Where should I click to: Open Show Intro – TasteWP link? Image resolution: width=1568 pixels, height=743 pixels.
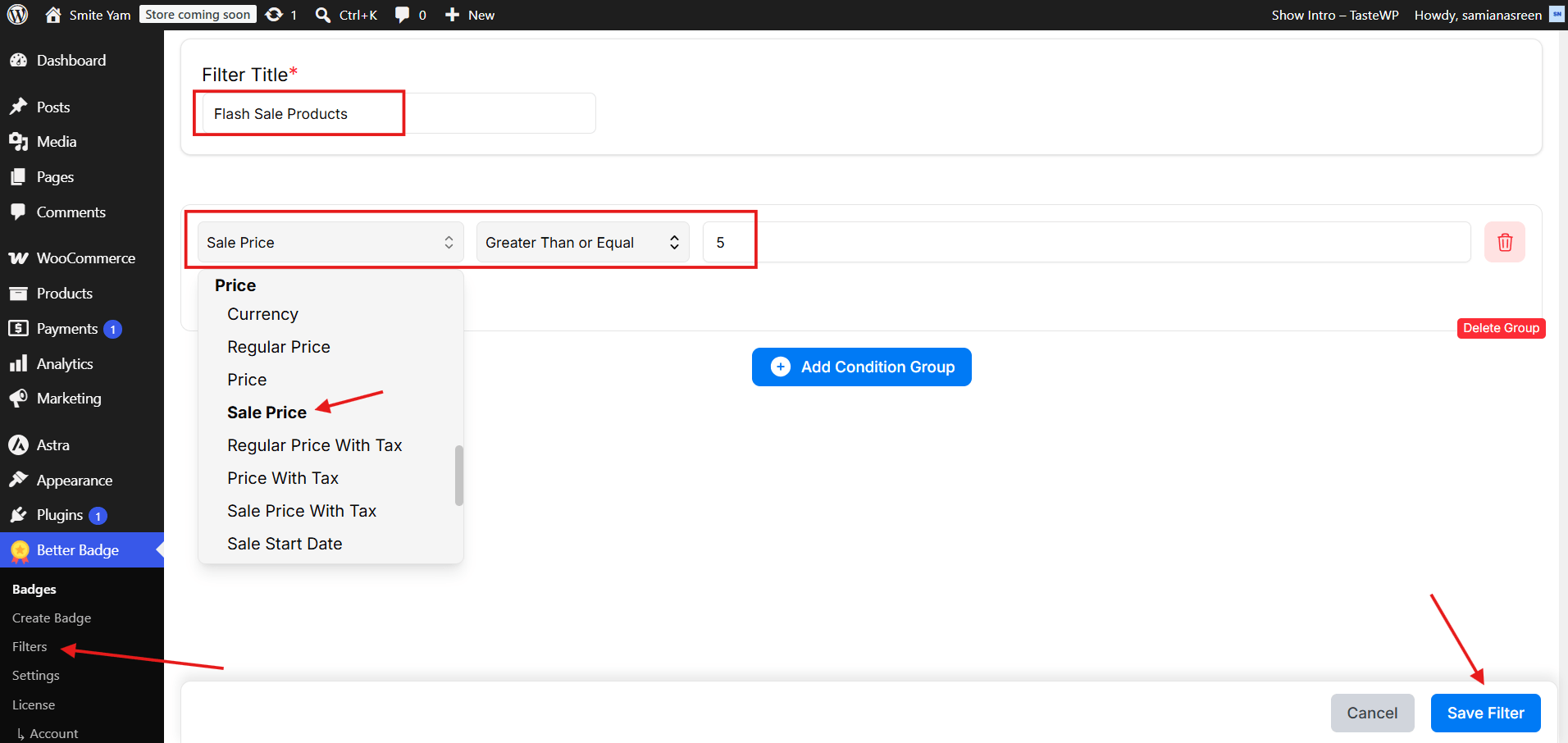point(1335,15)
